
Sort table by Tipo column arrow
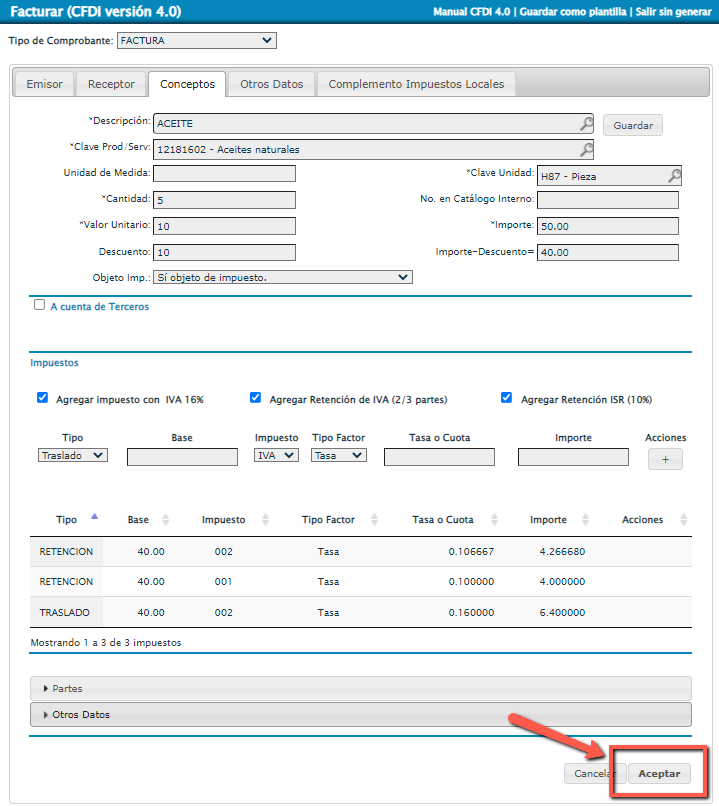(95, 517)
